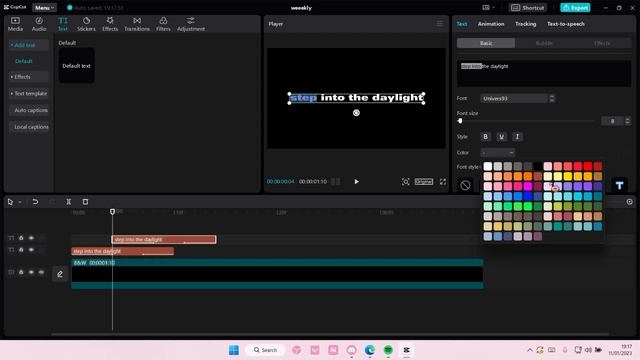Hide the top text track with eye icon
Viewport: 640px width, 360px height.
point(31,238)
